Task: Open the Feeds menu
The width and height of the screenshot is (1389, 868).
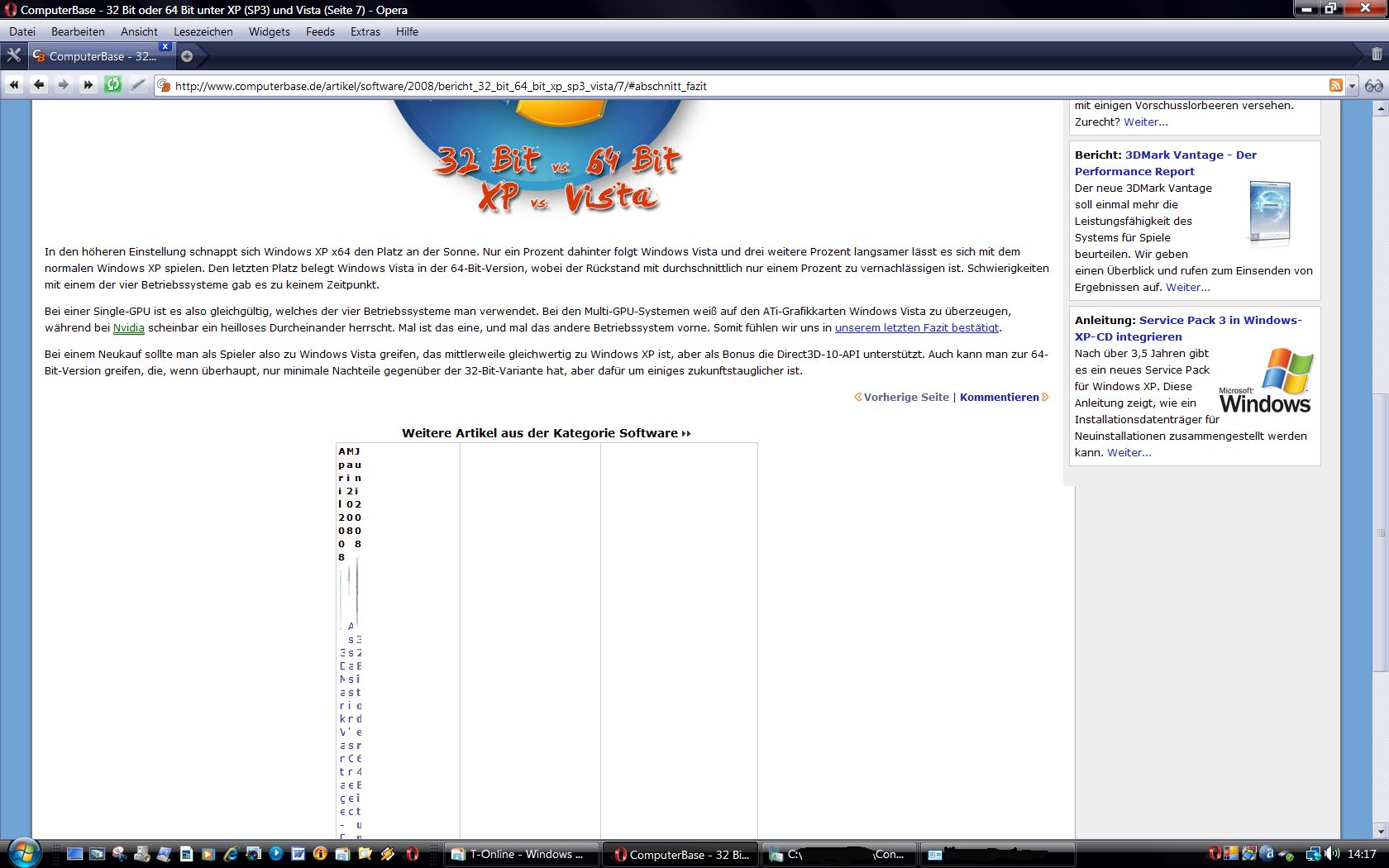Action: pyautogui.click(x=320, y=31)
